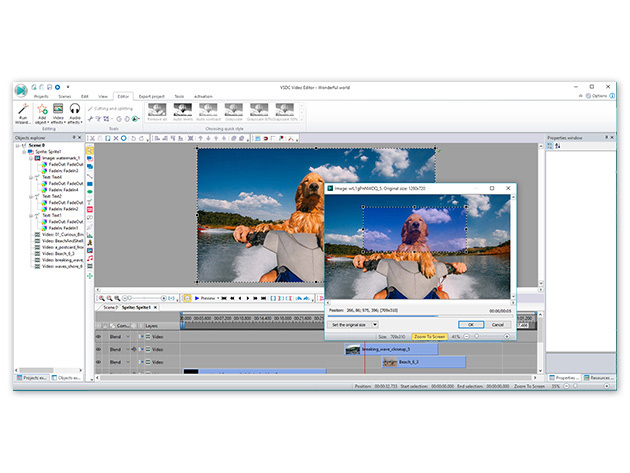This screenshot has height=473, width=630.
Task: Collapse the Scene 0 tree node
Action: [x=18, y=145]
